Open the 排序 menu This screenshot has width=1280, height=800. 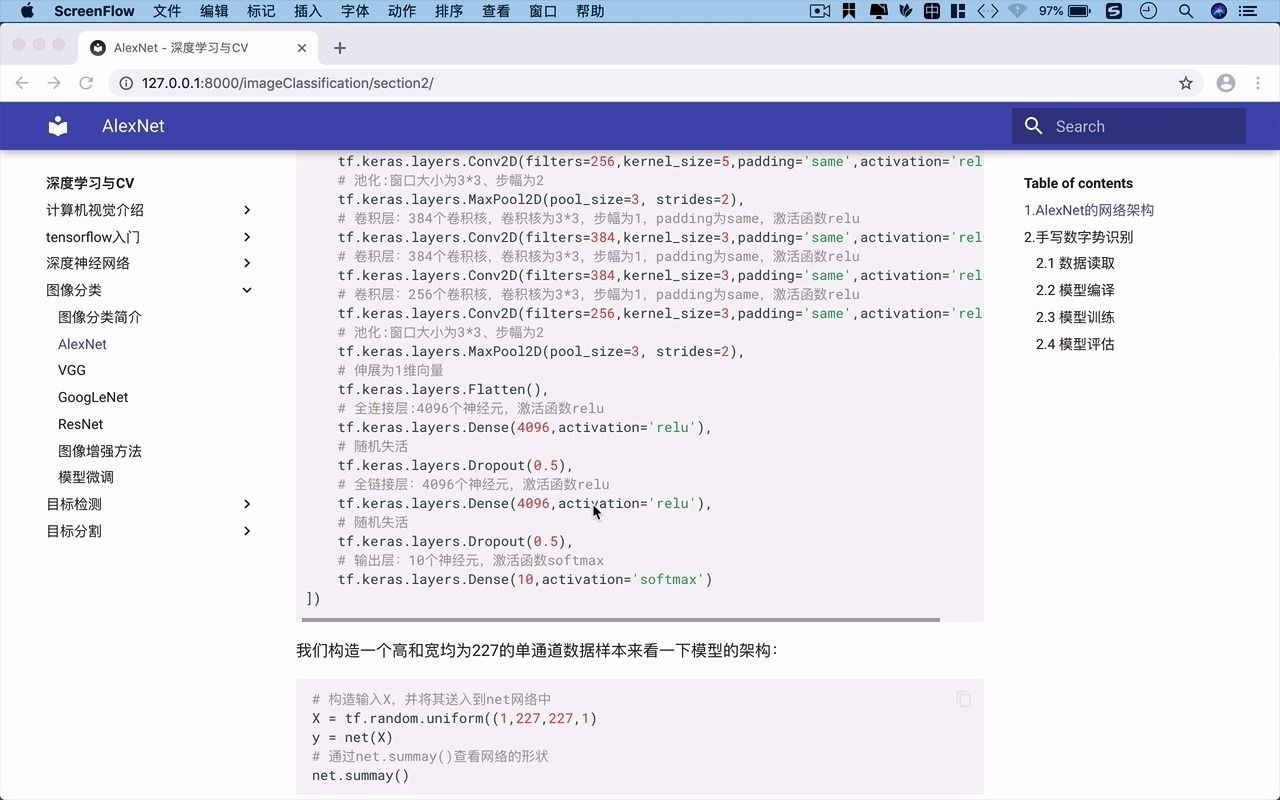[x=449, y=11]
